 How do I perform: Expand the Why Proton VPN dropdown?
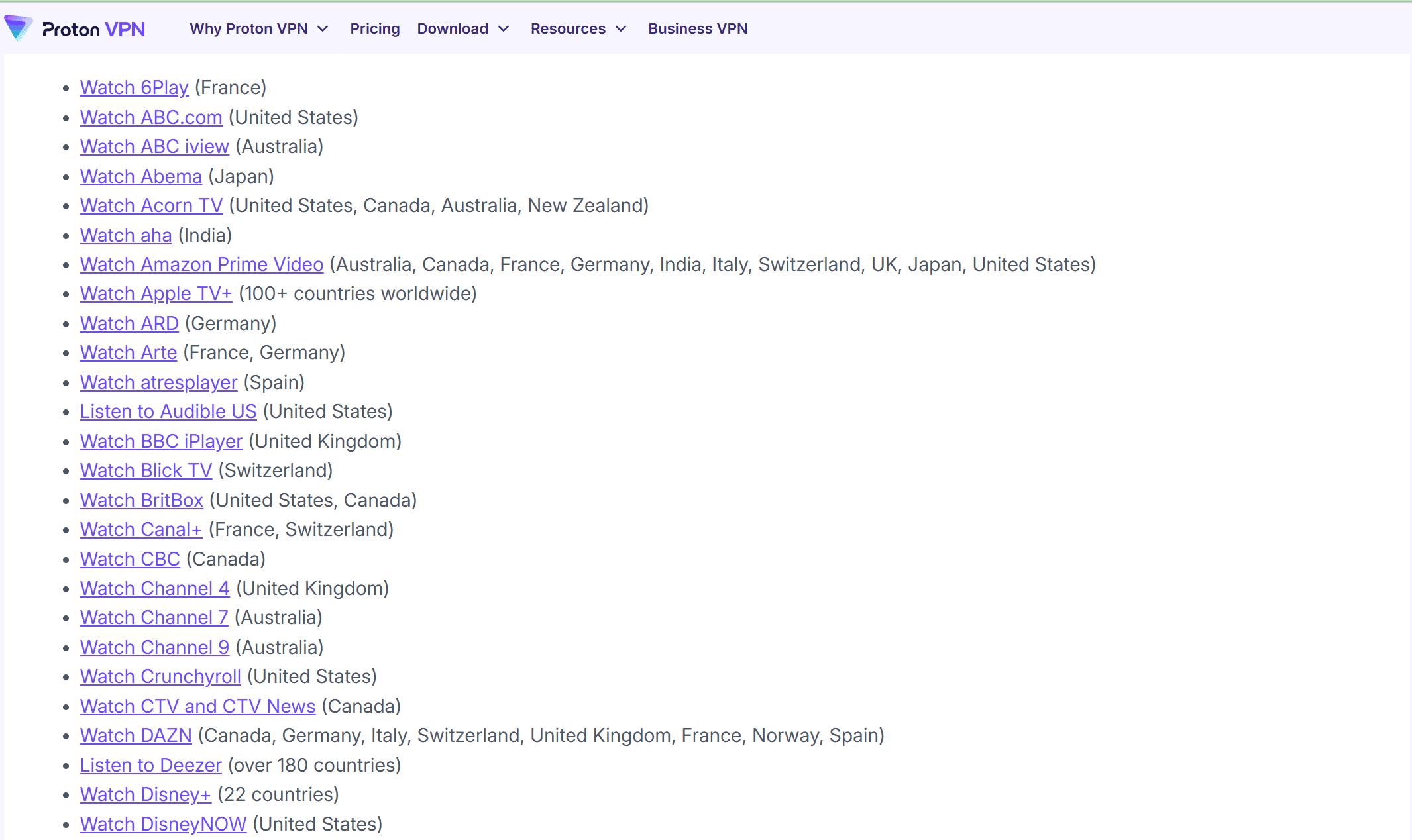[x=258, y=28]
